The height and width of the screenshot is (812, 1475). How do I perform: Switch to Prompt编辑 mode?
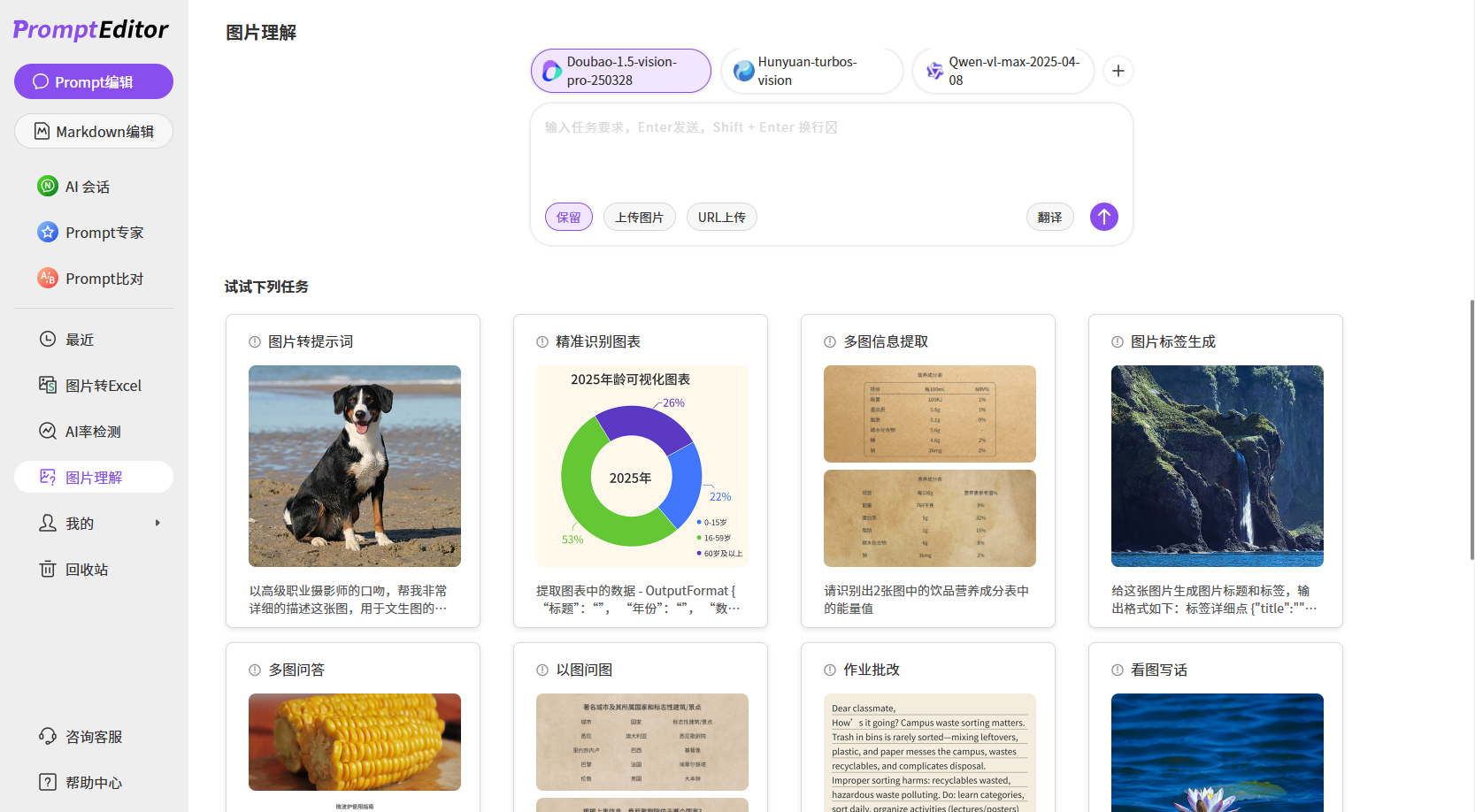(x=94, y=81)
